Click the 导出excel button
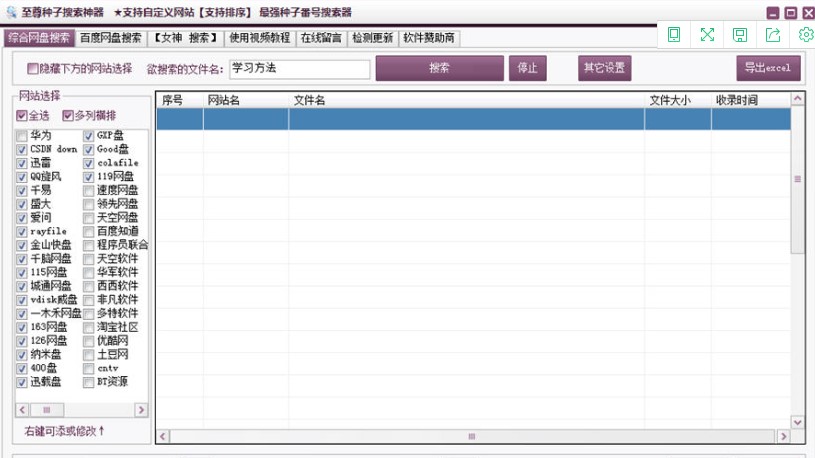 [768, 68]
